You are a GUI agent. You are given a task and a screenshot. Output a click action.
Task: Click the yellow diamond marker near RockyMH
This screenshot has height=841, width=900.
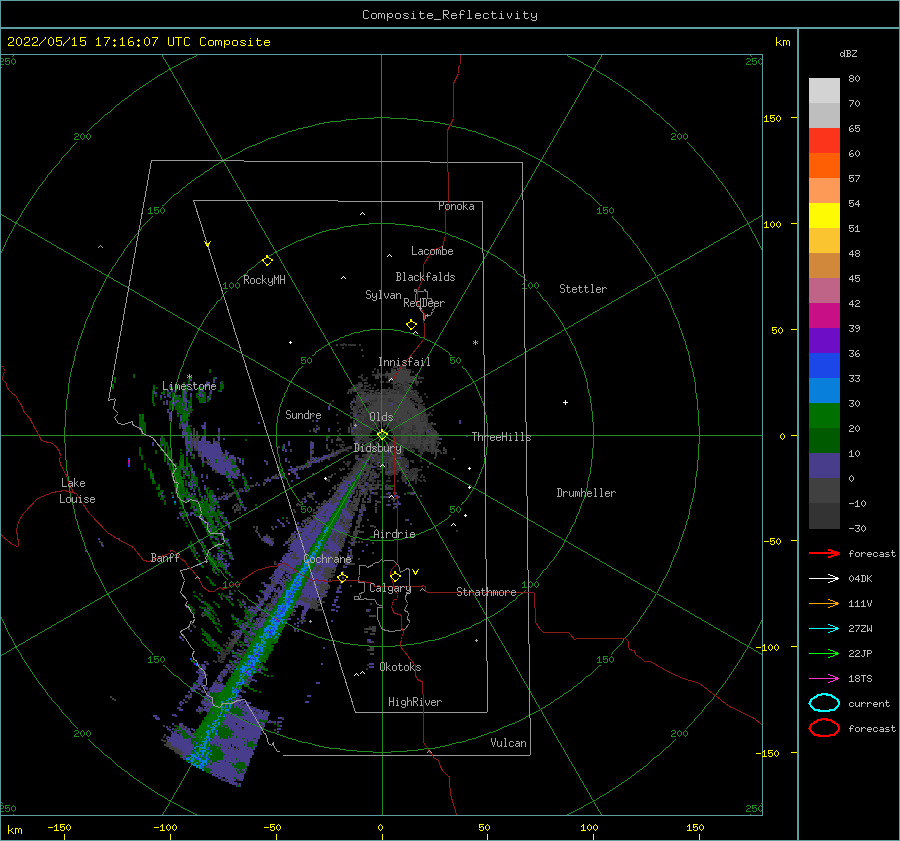267,261
